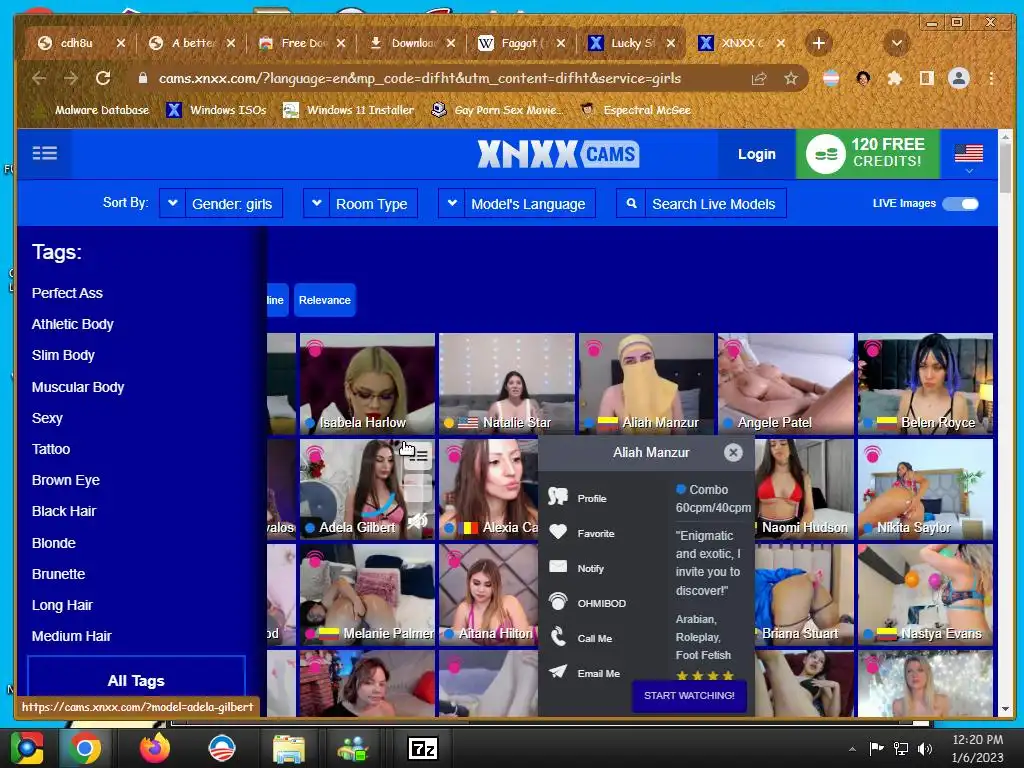Click the magnifier icon beside Search Live Models

pos(632,204)
